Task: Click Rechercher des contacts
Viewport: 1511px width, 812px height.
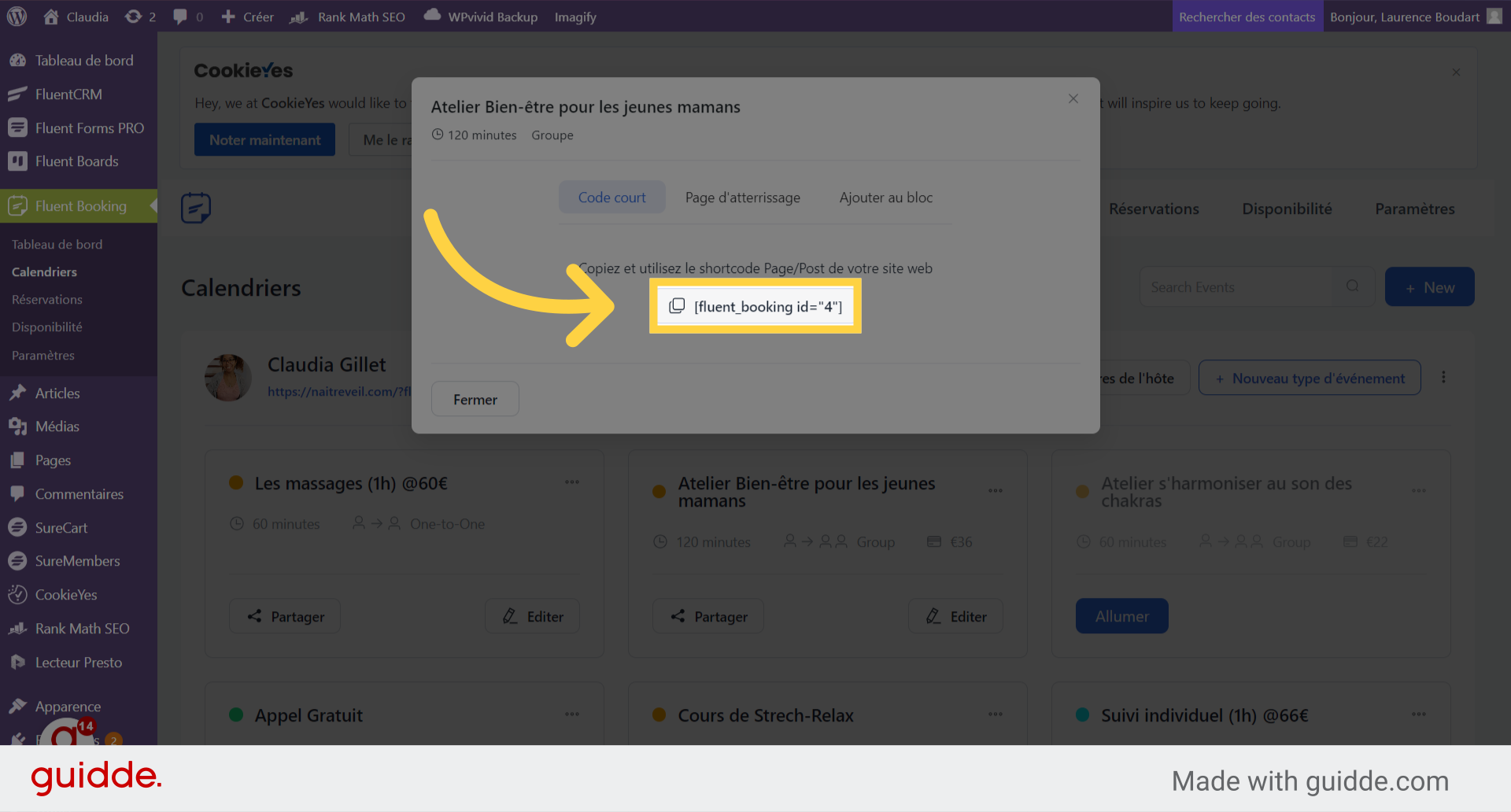Action: 1247,17
